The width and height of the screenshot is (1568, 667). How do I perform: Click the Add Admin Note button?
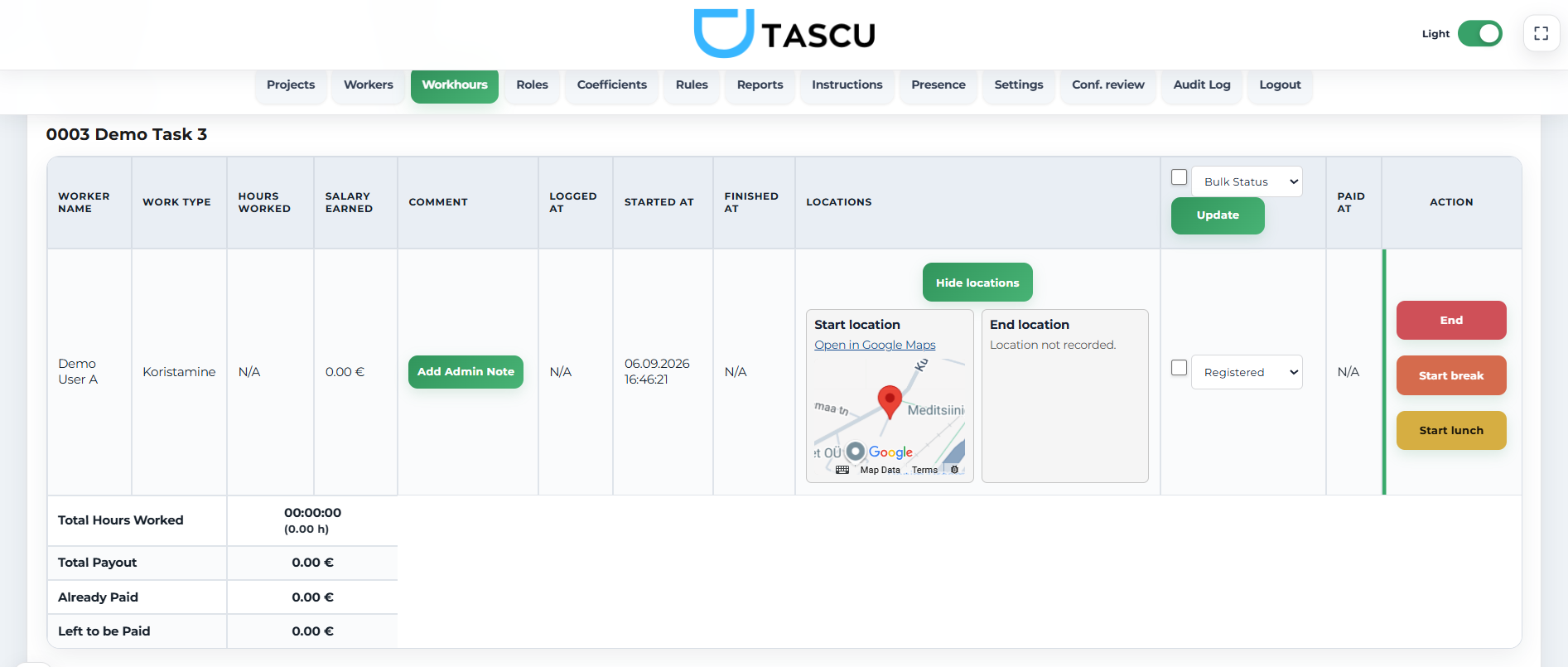[x=466, y=372]
